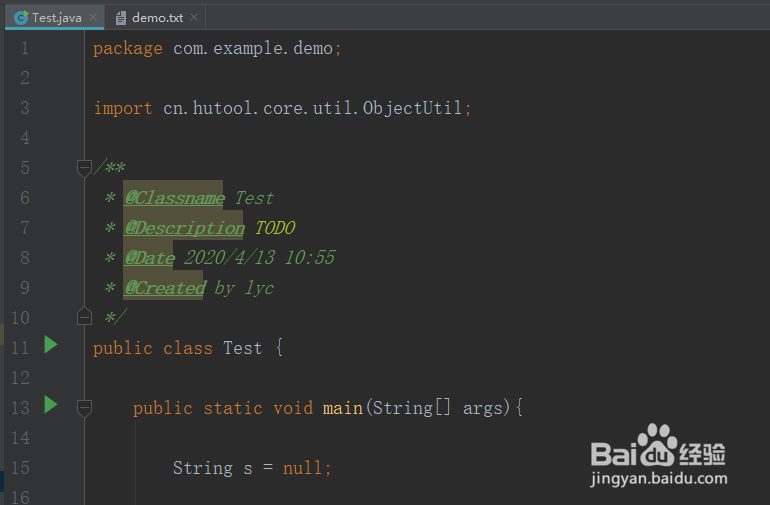This screenshot has width=770, height=505.
Task: Click the @Classname tag in the comment
Action: point(174,198)
